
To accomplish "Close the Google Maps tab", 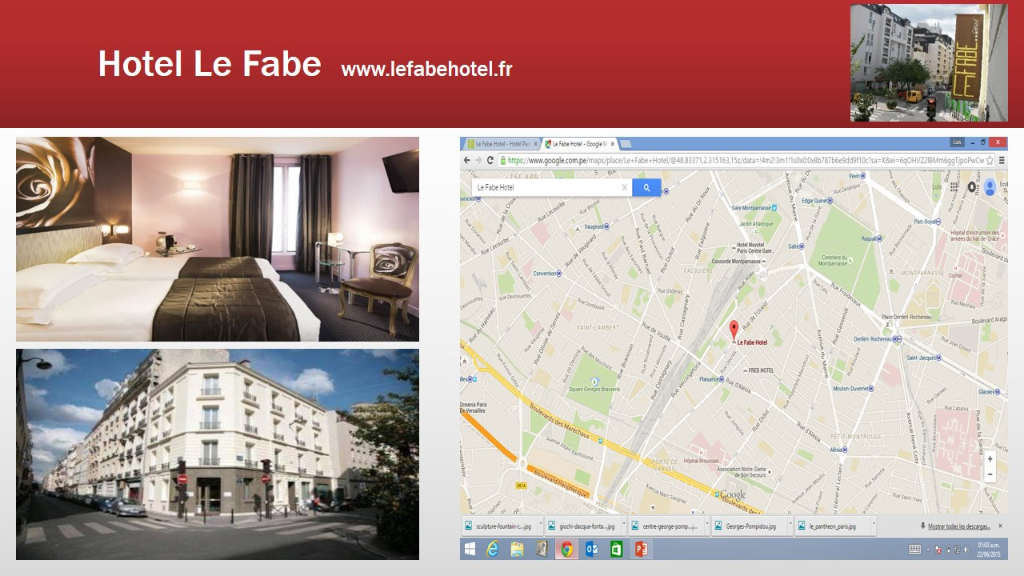I will click(x=612, y=144).
